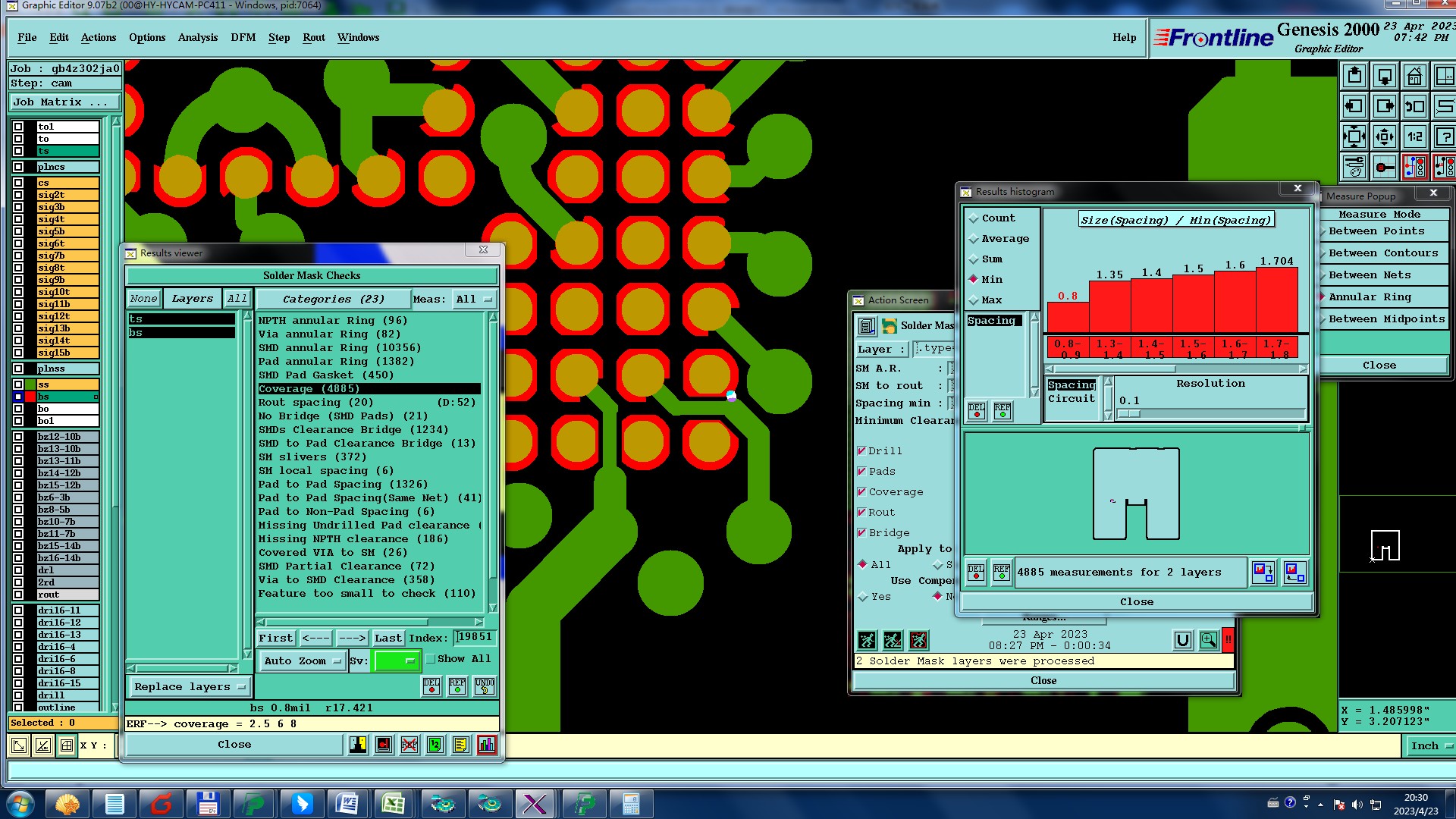1456x819 pixels.
Task: Open the histogram chart icon in Results viewer
Action: coord(486,745)
